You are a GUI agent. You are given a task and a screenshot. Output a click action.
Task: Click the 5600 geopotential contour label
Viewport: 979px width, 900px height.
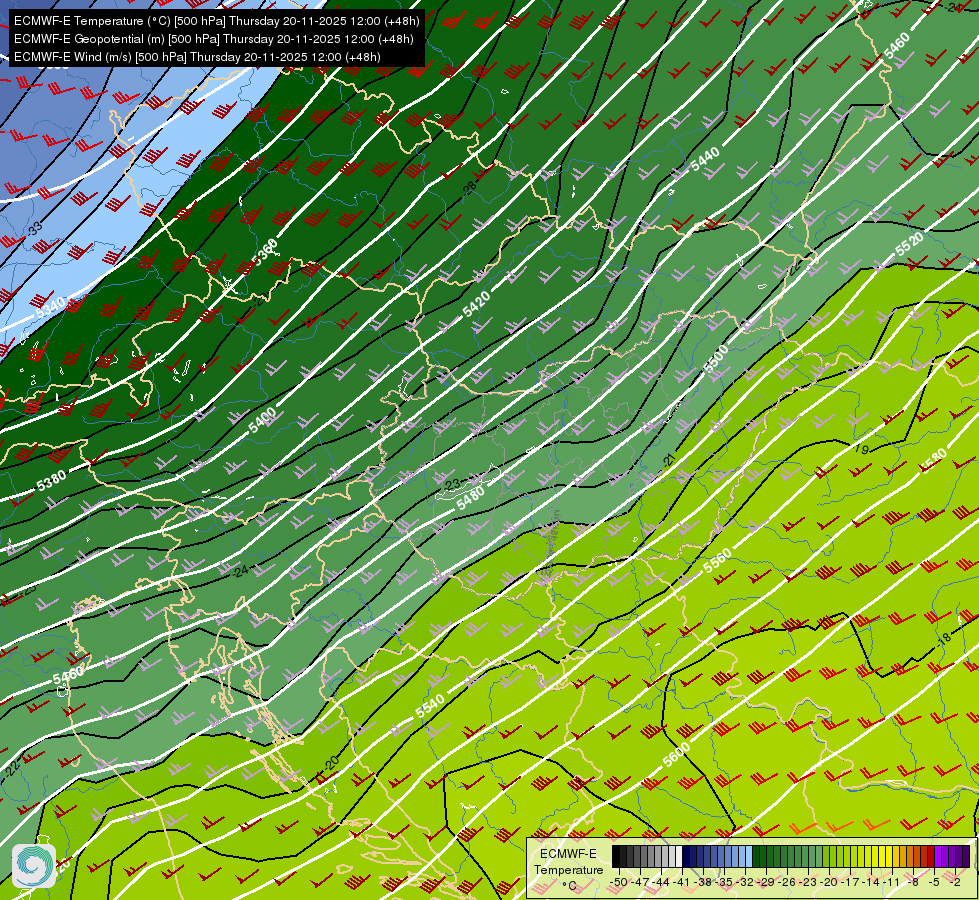[x=677, y=754]
